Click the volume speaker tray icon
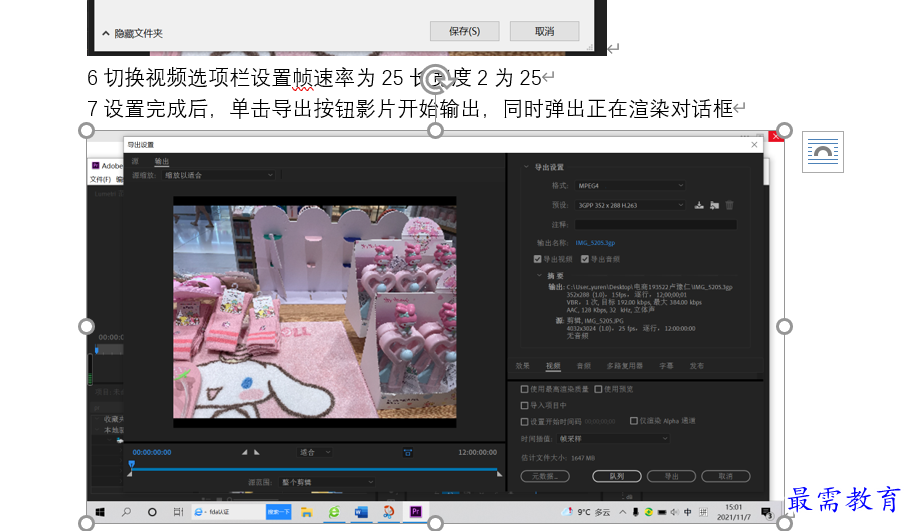Screen dimensions: 909x531 pos(674,512)
